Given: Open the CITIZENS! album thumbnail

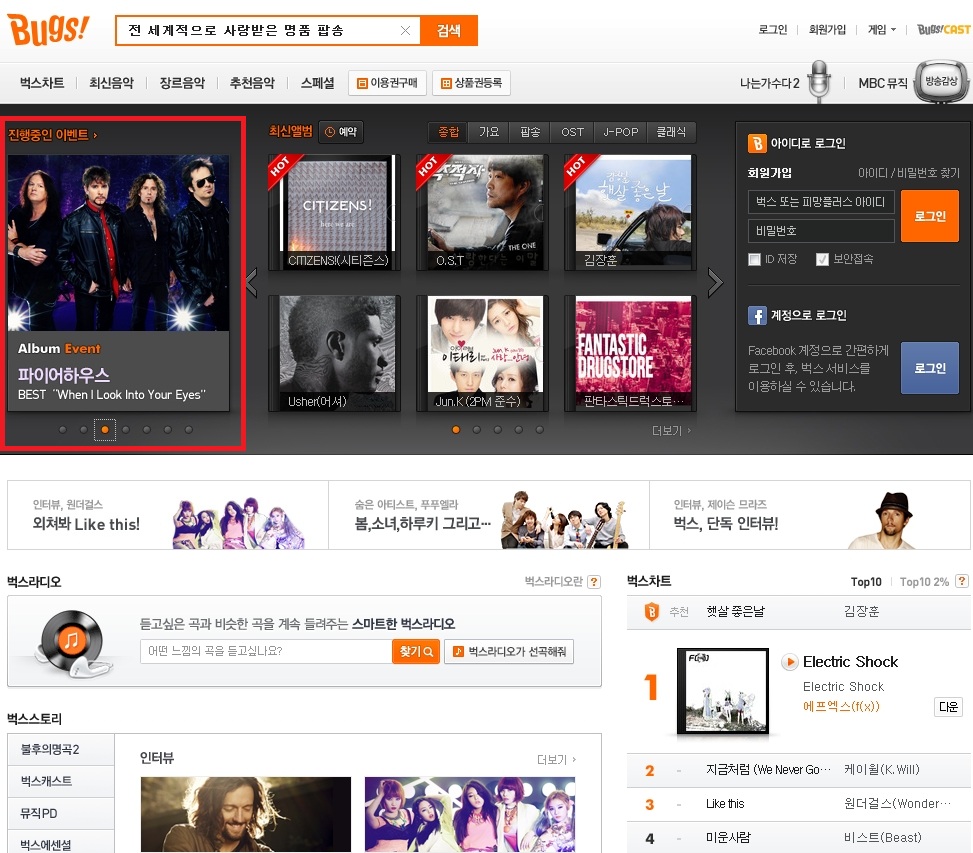Looking at the screenshot, I should tap(334, 212).
